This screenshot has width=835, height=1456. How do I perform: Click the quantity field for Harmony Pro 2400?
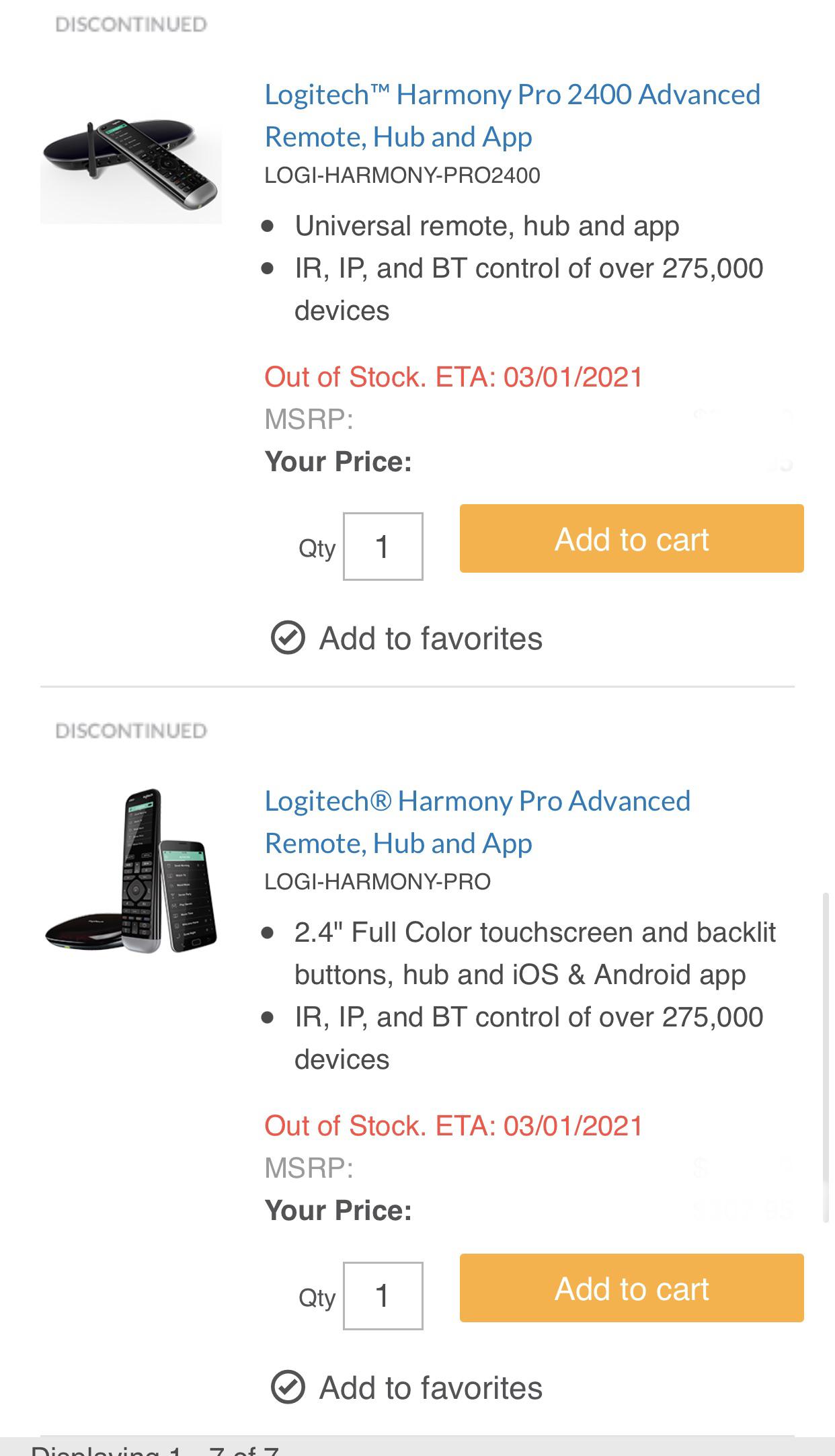click(x=383, y=546)
